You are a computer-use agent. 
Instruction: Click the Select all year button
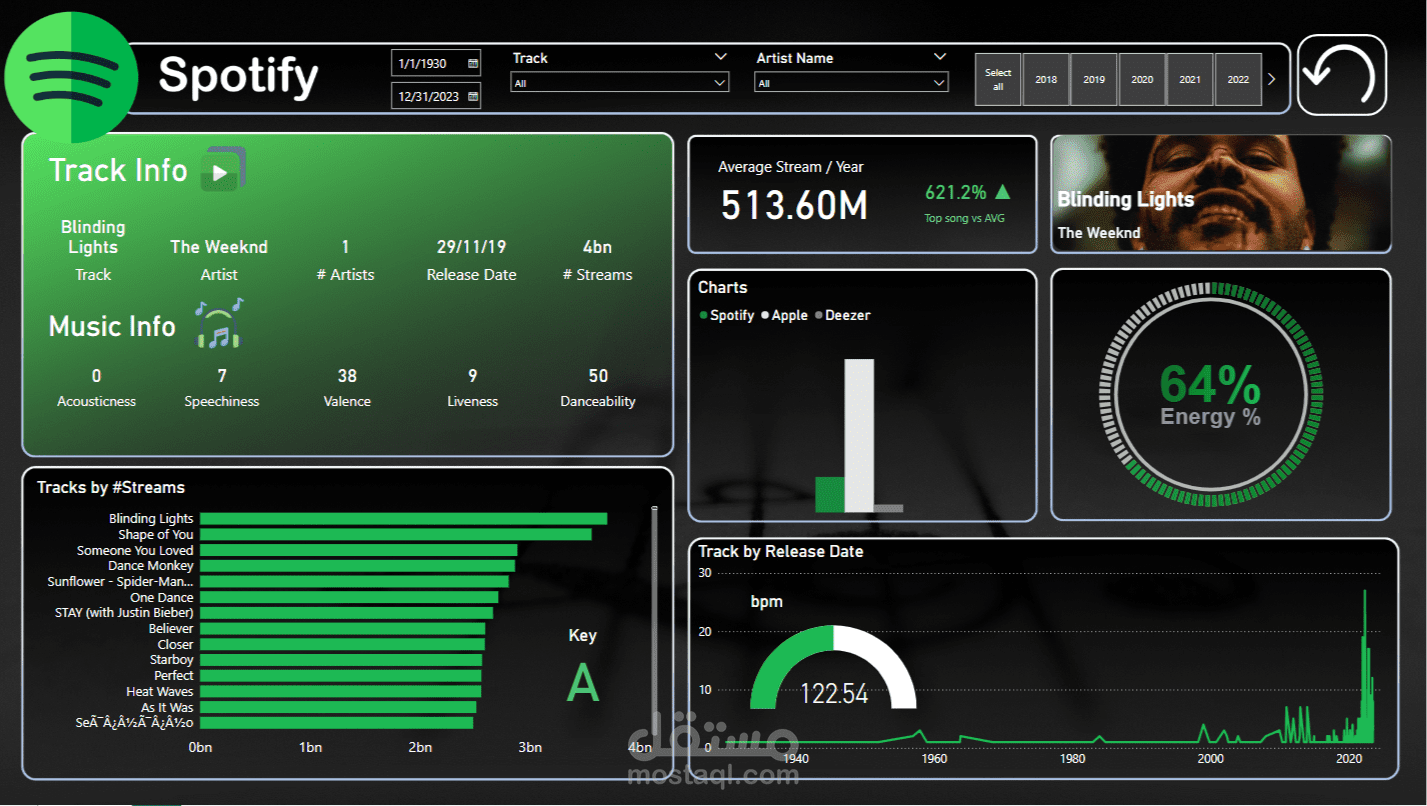click(x=998, y=79)
